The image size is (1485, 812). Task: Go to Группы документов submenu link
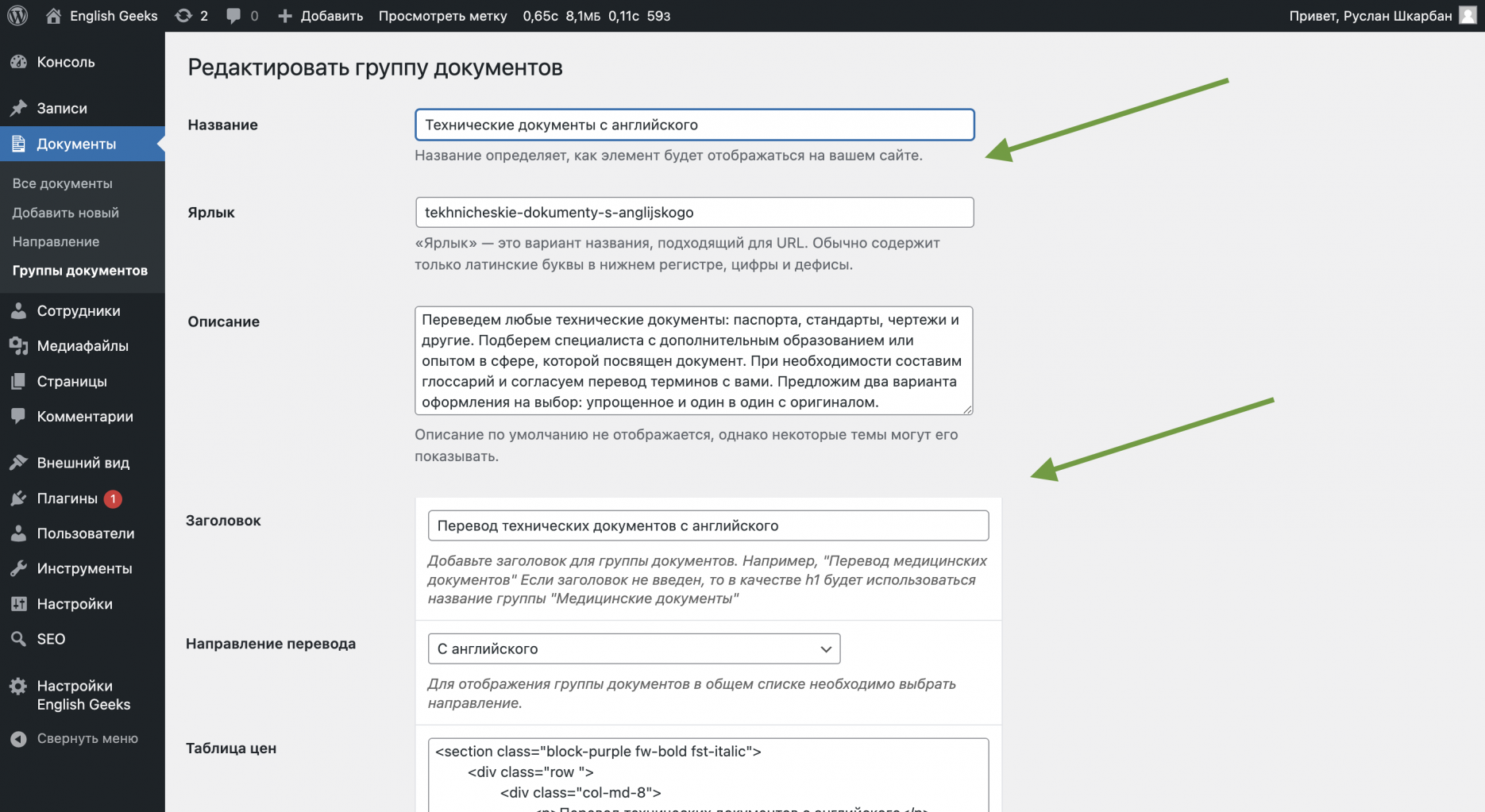coord(80,271)
